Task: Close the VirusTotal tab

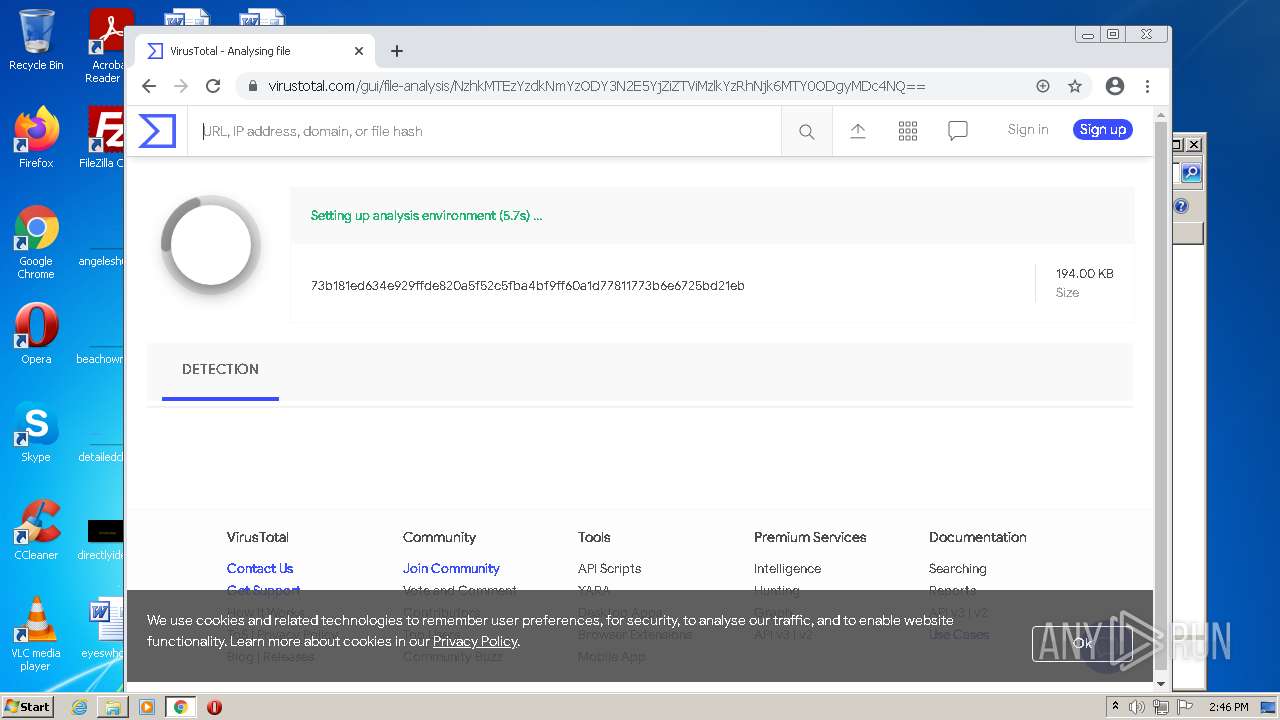Action: (359, 51)
